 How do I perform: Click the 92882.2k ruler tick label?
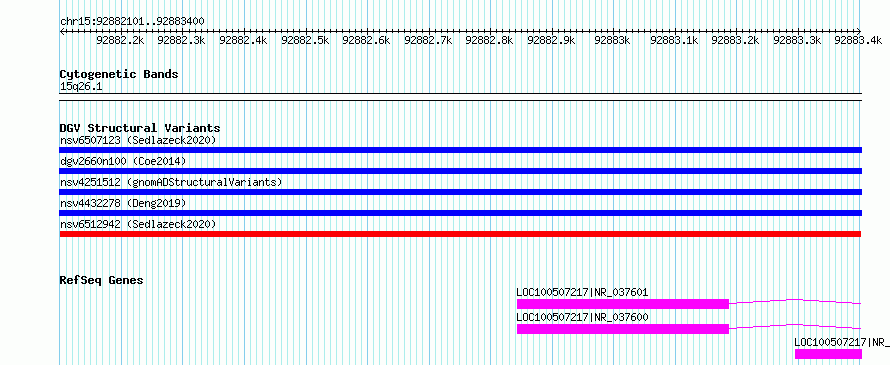120,40
